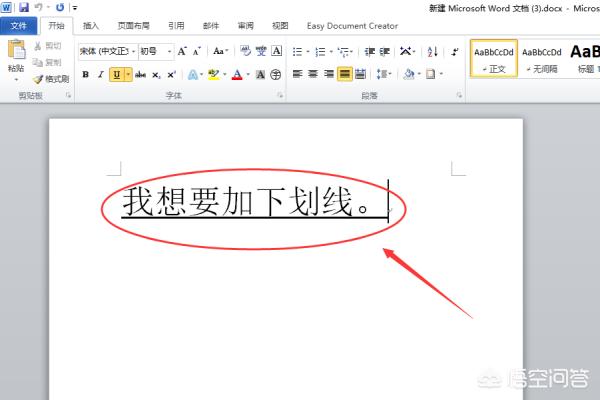Open the Clipboard pane launcher
Screen dimensions: 600x400
pos(68,95)
